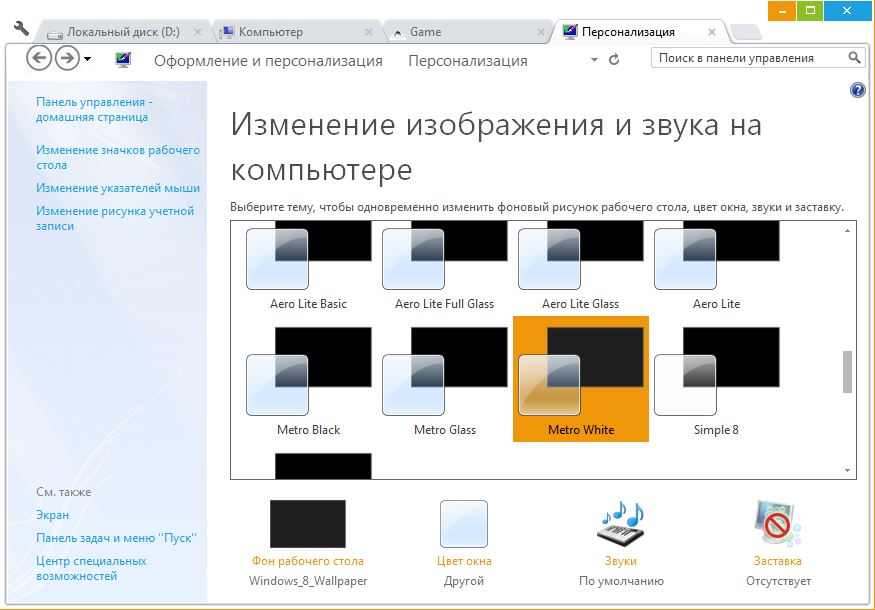Select the Aero Lite theme

point(717,267)
